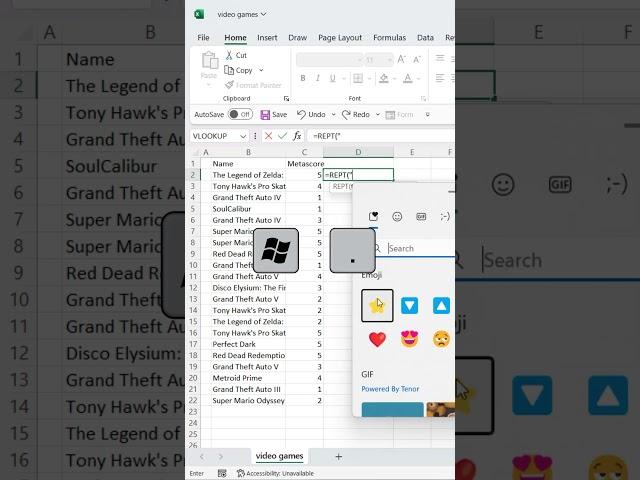Open the Name Box dropdown showing VLOOKUP
The height and width of the screenshot is (480, 640).
point(243,136)
